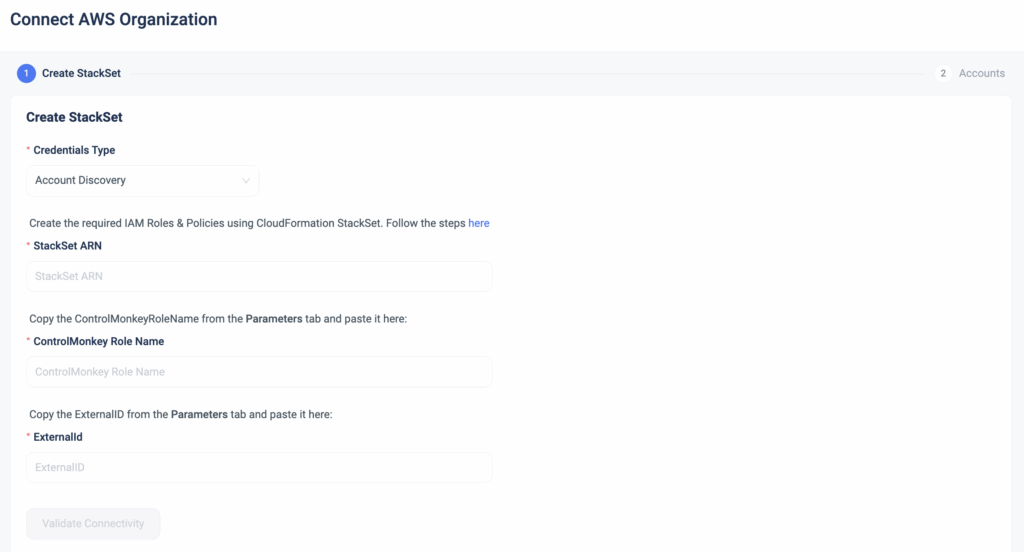Click the StackSet ARN field label
Image resolution: width=1024 pixels, height=552 pixels.
67,245
